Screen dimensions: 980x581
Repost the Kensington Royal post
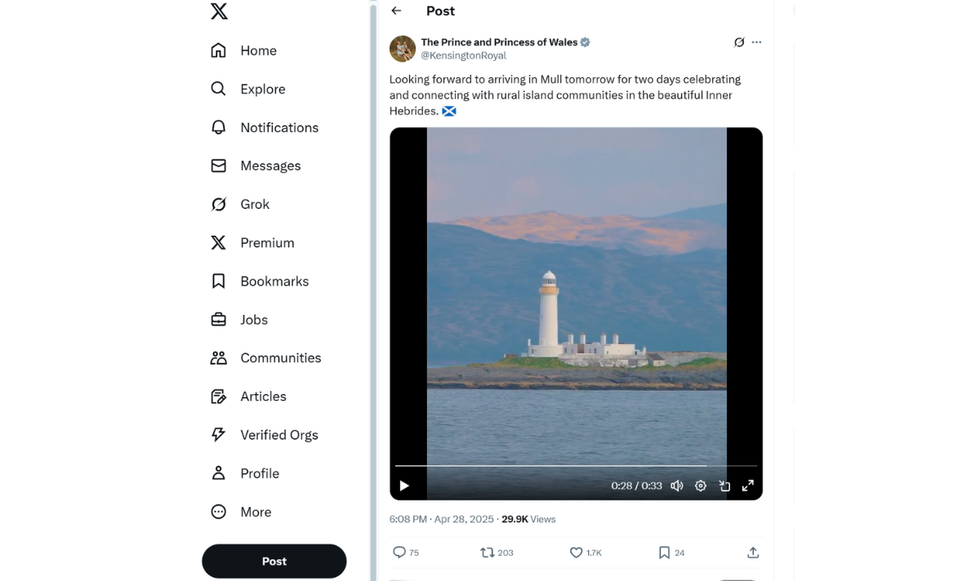tap(488, 552)
